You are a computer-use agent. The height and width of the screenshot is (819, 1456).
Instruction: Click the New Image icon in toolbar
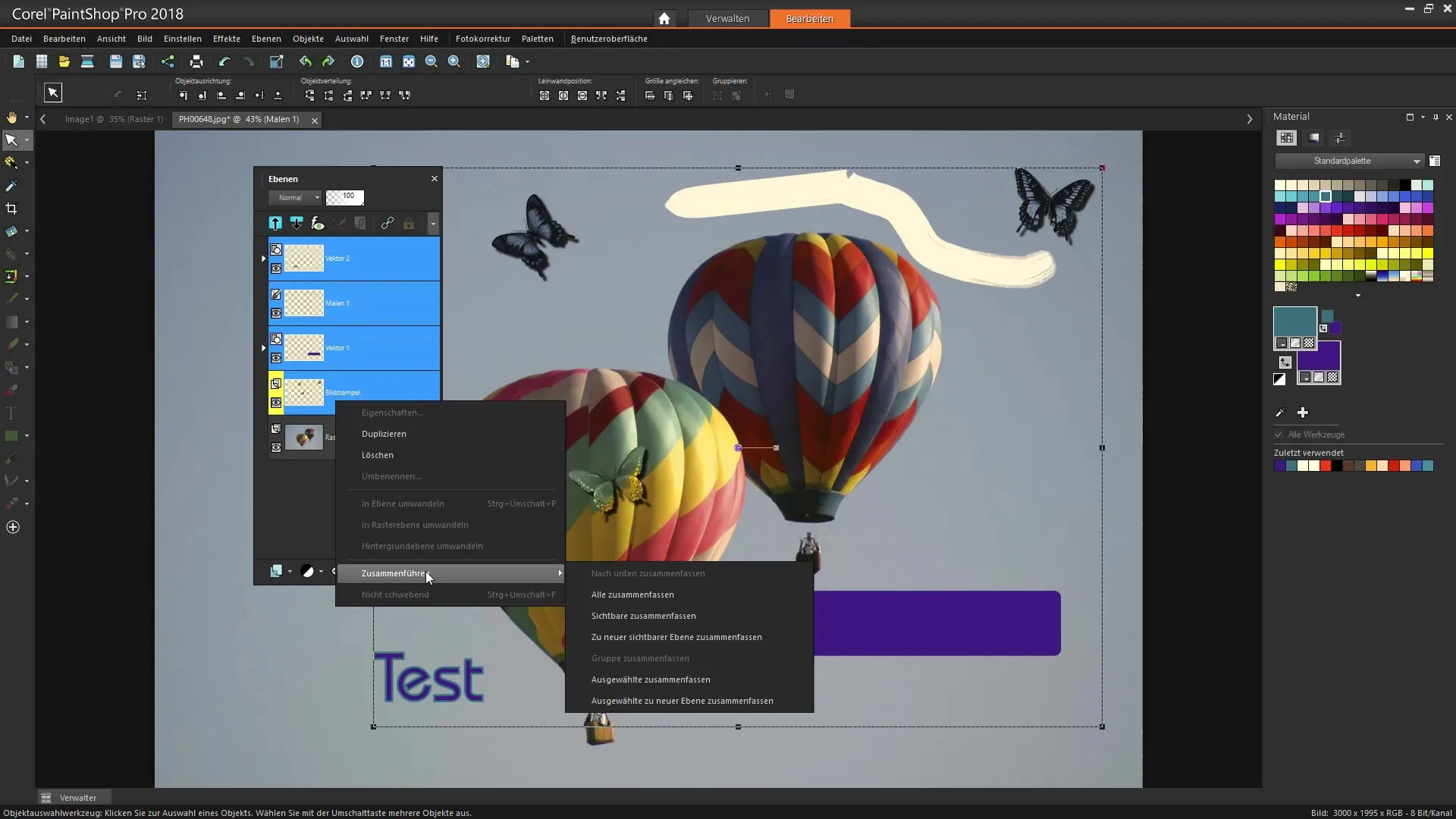[18, 61]
